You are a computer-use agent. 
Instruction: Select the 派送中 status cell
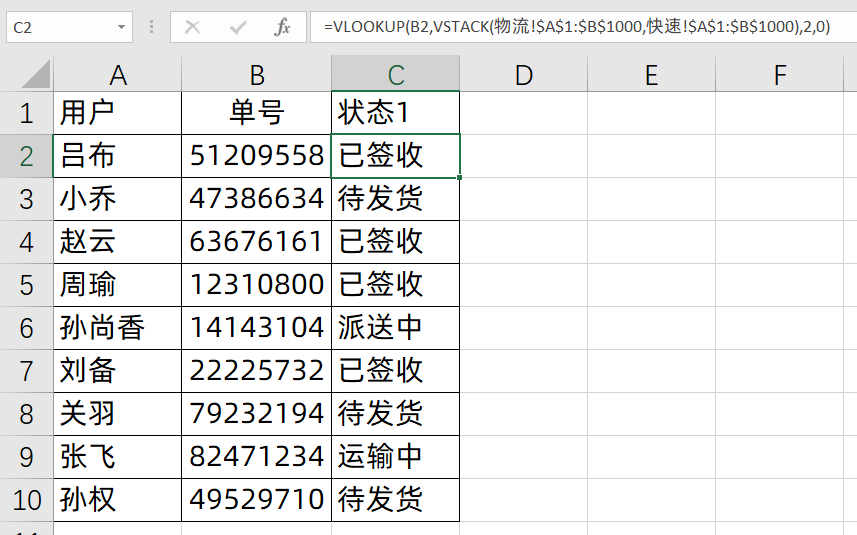396,328
